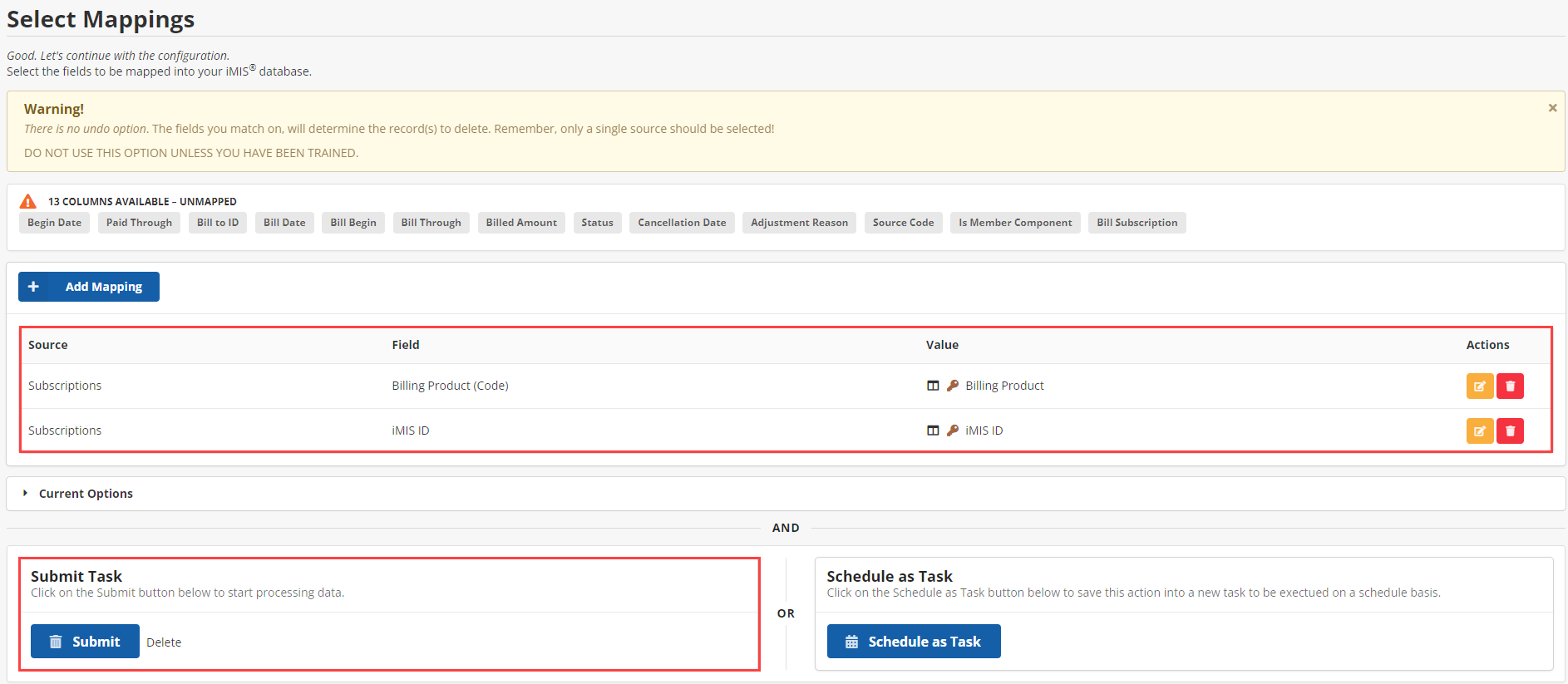
Task: Pick the Billed Amount column tag
Action: click(521, 223)
